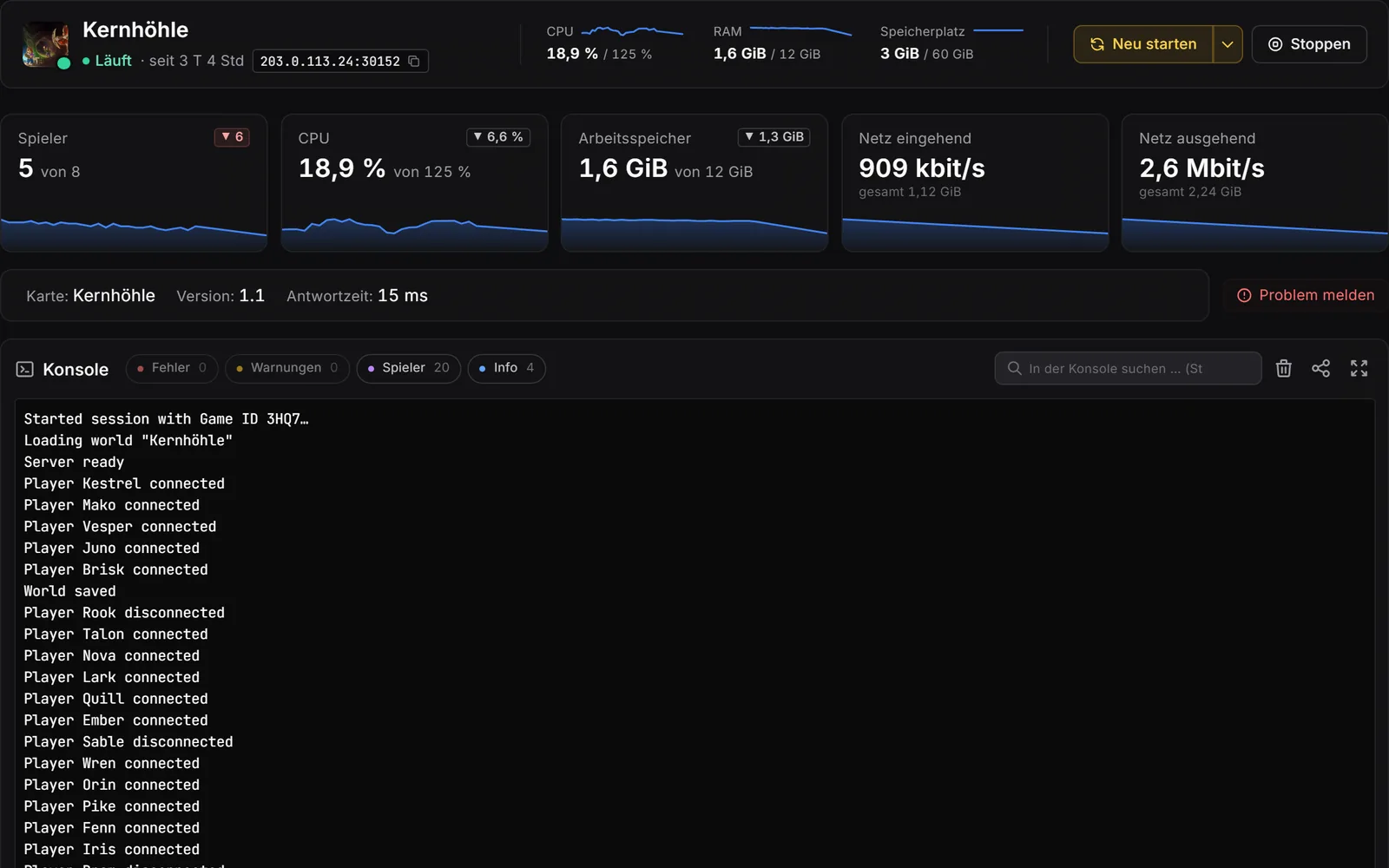This screenshot has width=1389, height=868.
Task: Click the Kernhöhle server title
Action: 135,30
